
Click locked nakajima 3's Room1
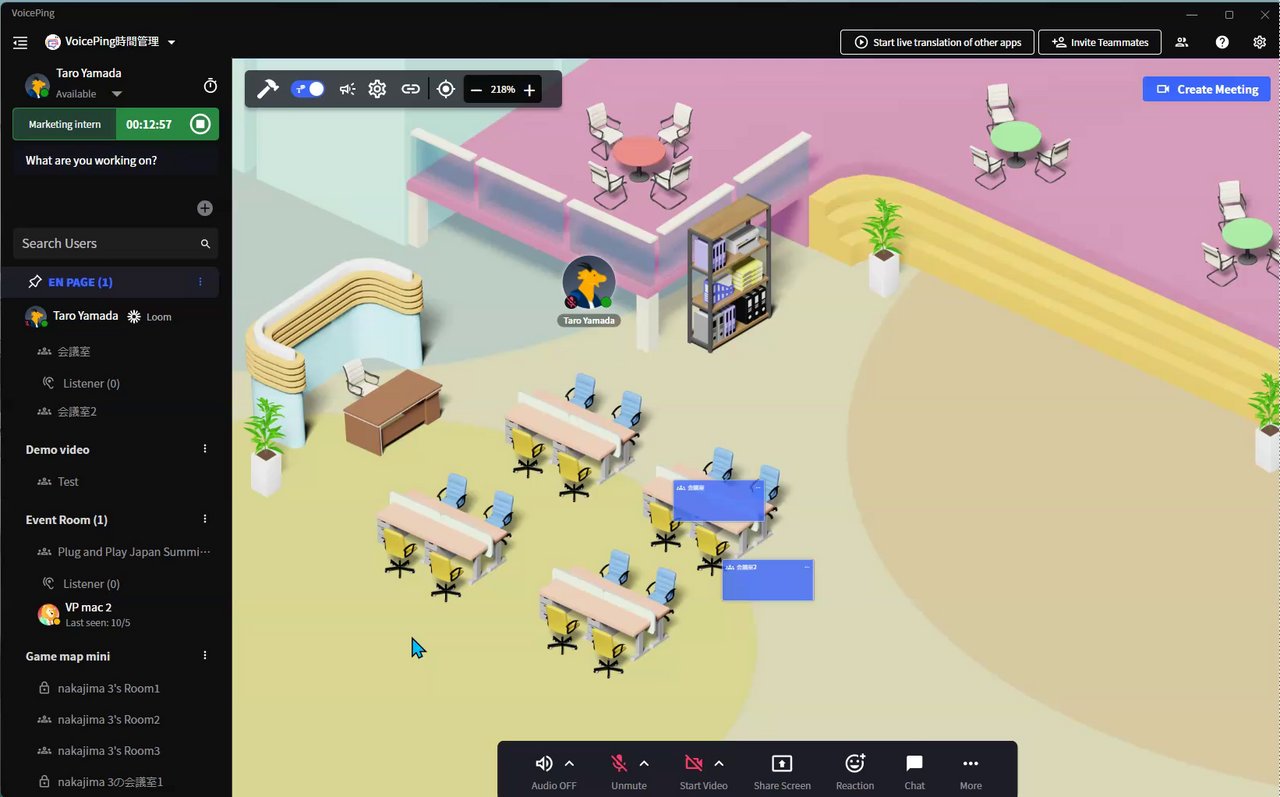pos(109,688)
